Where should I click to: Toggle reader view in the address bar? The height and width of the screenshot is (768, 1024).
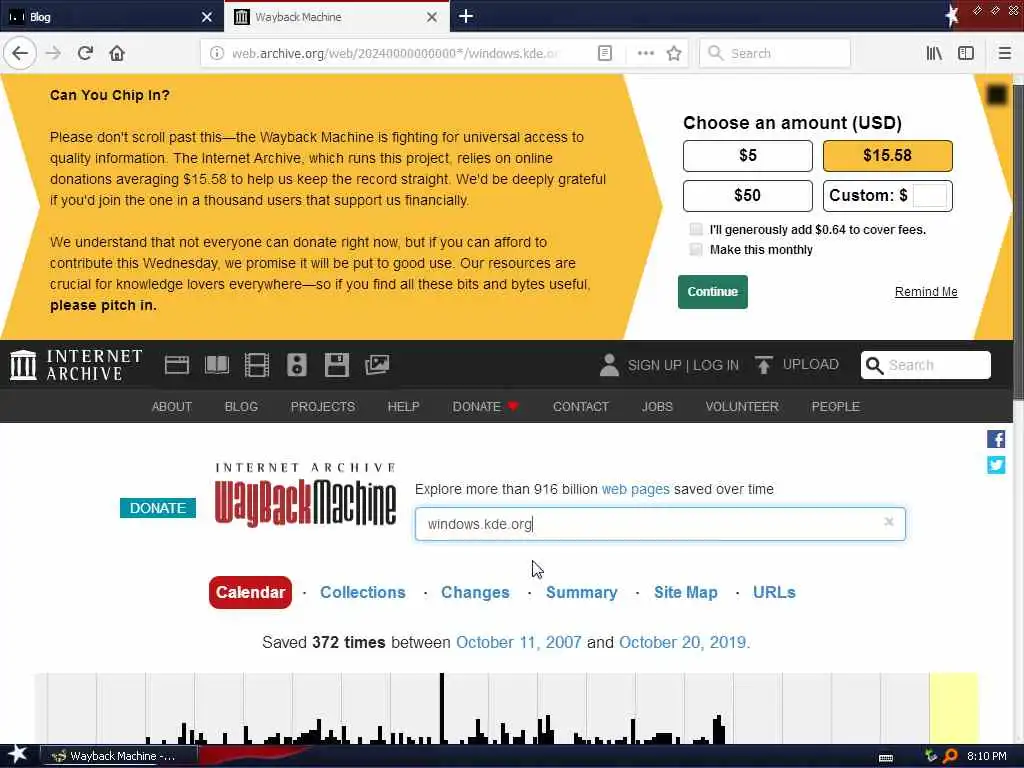(605, 53)
